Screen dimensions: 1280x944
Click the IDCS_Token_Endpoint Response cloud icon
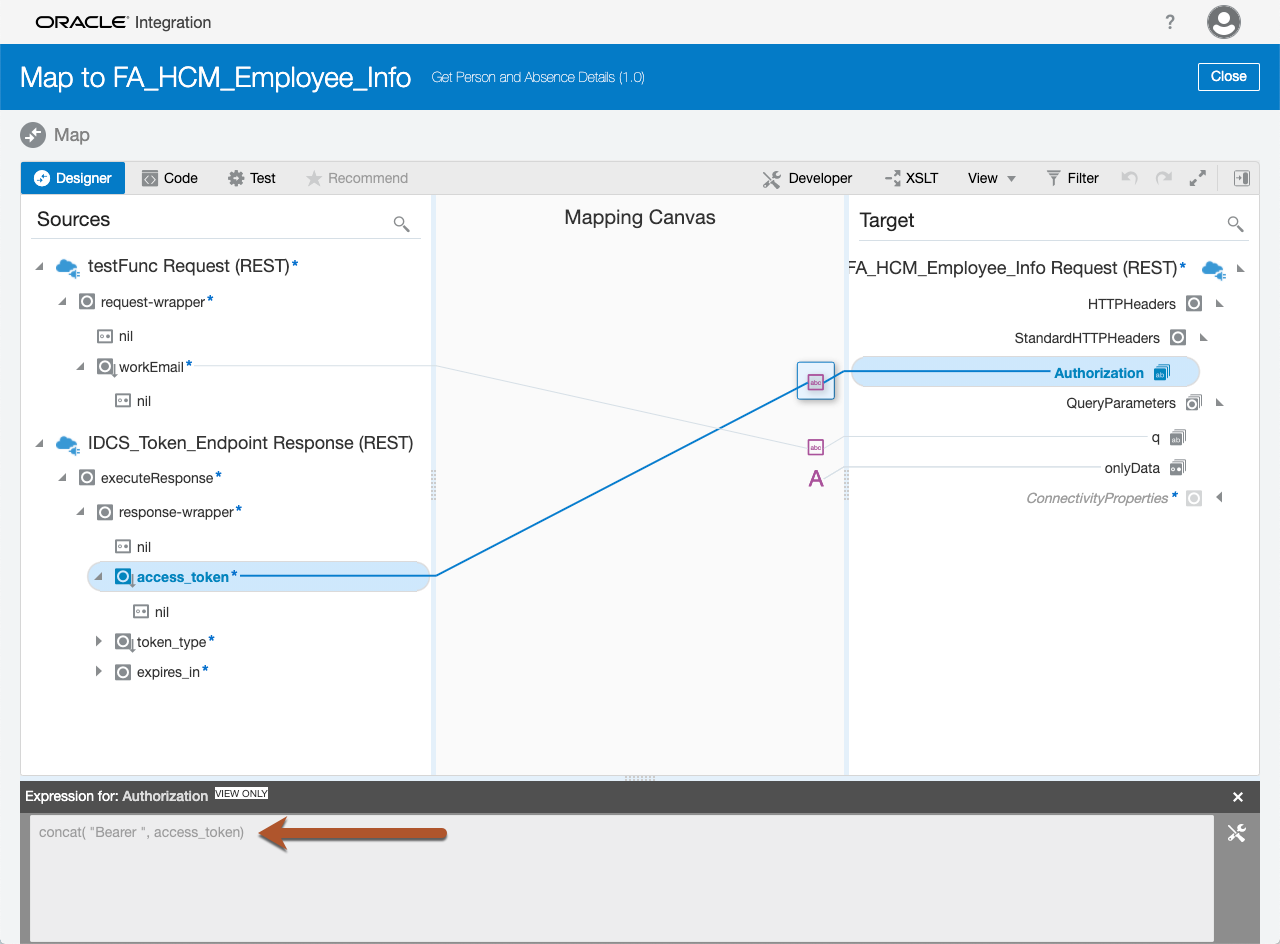tap(67, 443)
